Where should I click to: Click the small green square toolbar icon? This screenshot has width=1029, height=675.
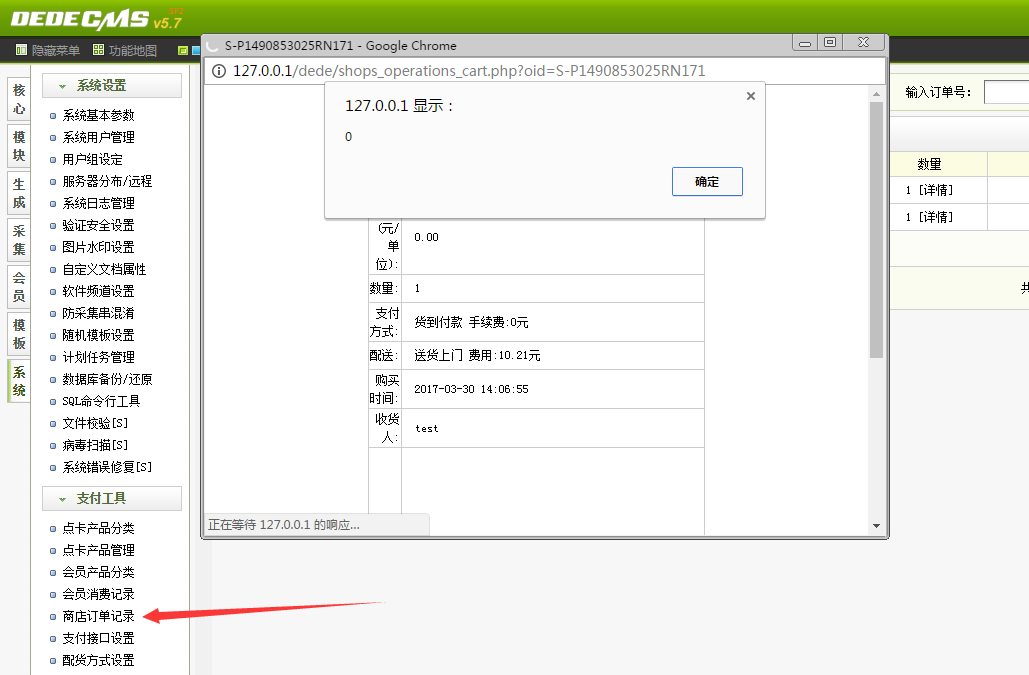182,51
